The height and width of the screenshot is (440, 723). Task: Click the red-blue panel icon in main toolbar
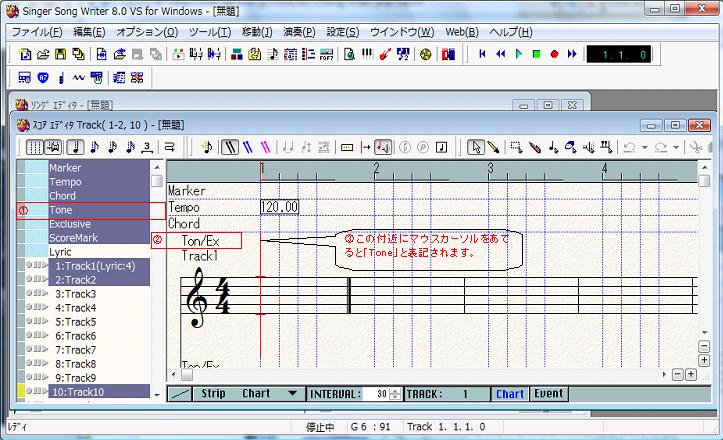point(448,54)
